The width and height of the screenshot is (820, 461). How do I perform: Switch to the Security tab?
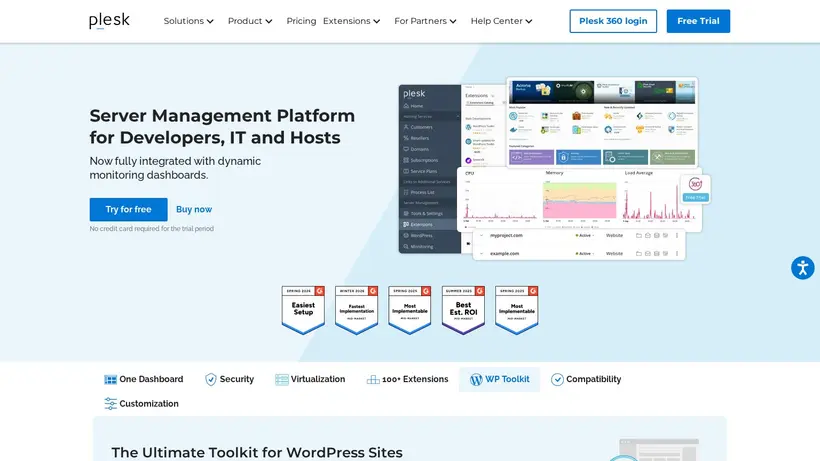click(x=230, y=379)
